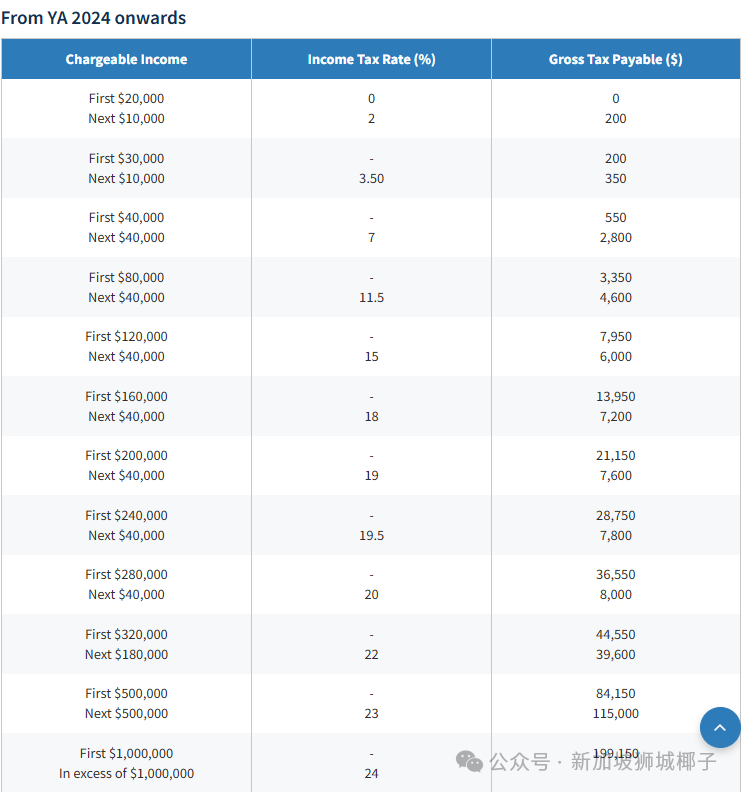Click the 39,600 gross tax amount
This screenshot has height=792, width=741.
click(615, 654)
